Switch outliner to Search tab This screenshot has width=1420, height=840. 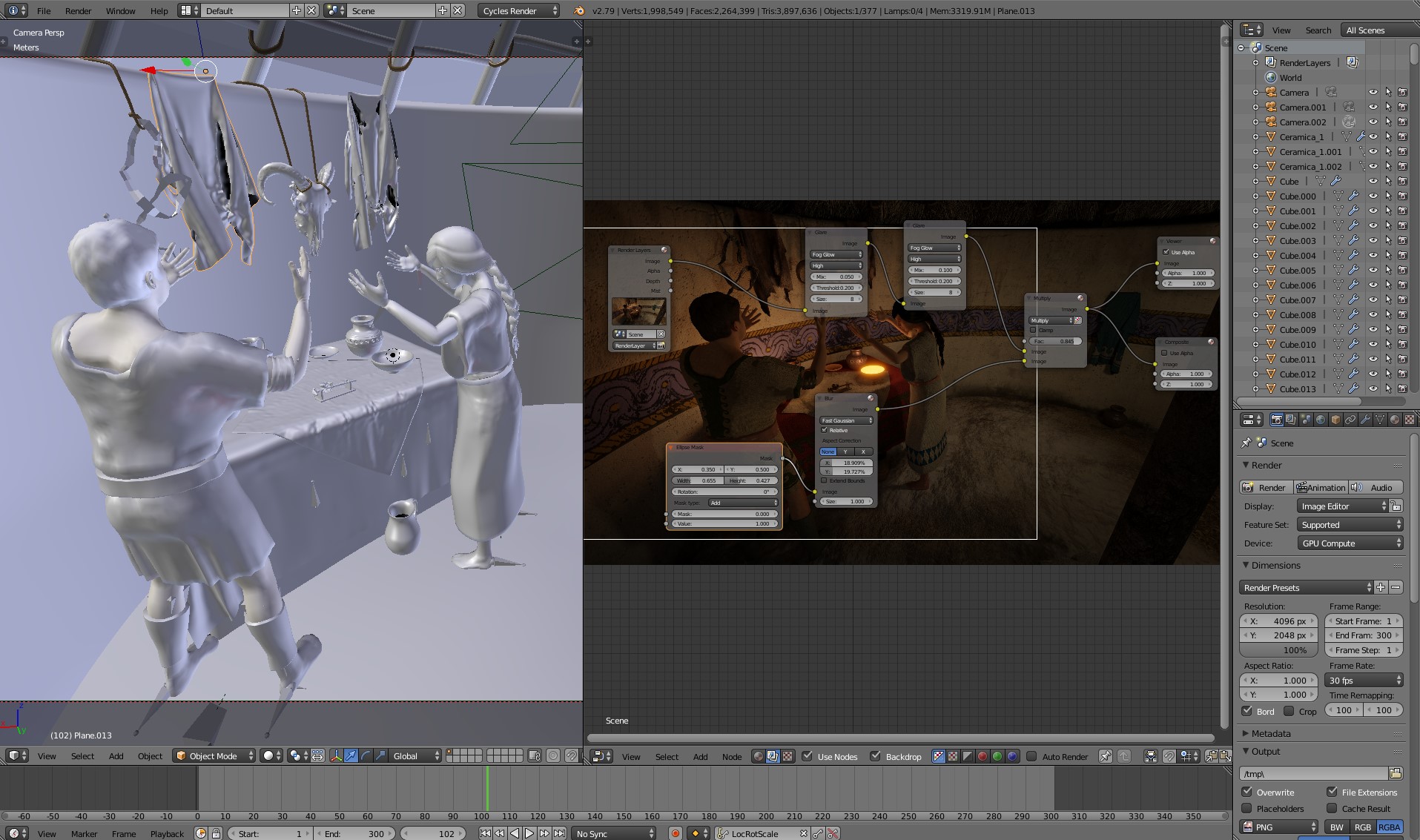[1318, 30]
